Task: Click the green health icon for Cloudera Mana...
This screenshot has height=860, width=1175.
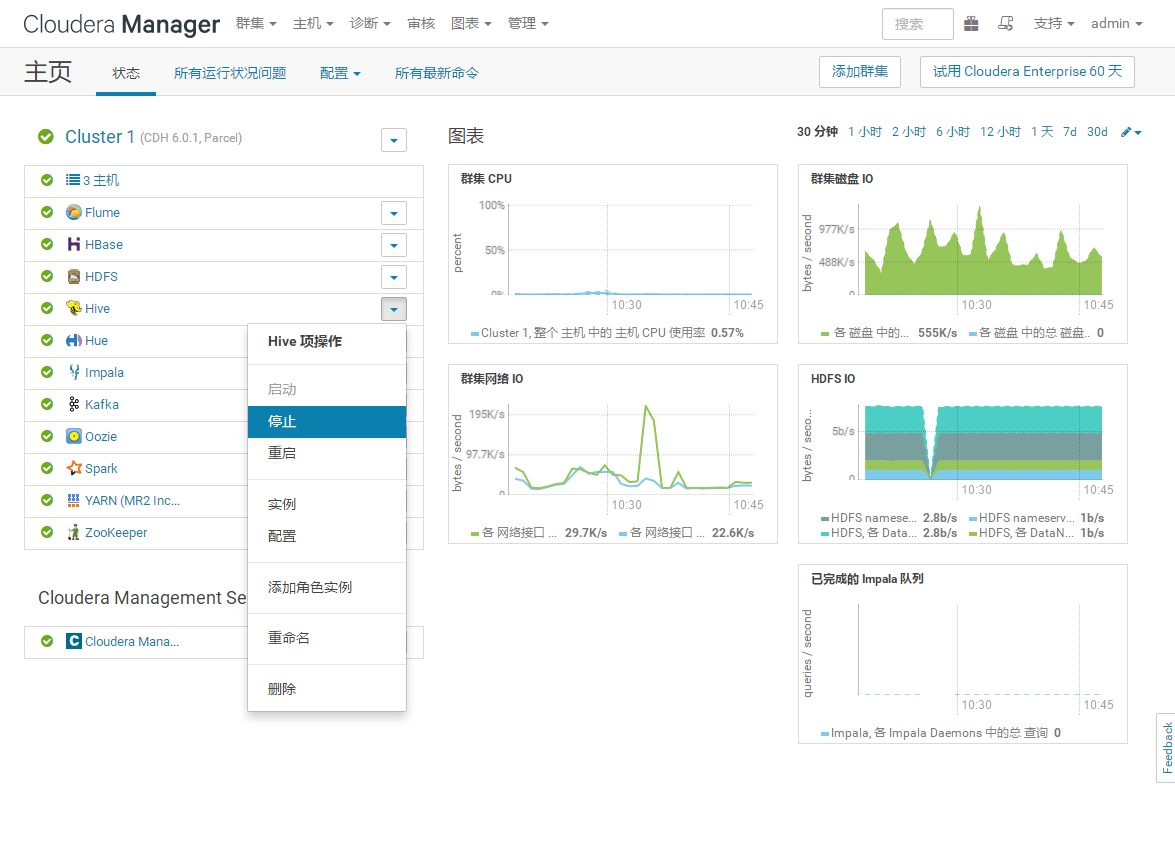Action: click(47, 641)
